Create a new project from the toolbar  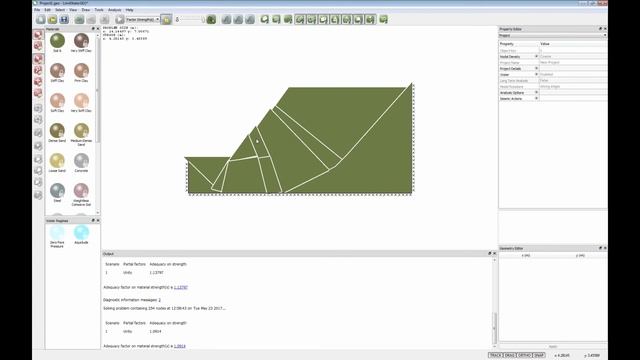point(40,19)
